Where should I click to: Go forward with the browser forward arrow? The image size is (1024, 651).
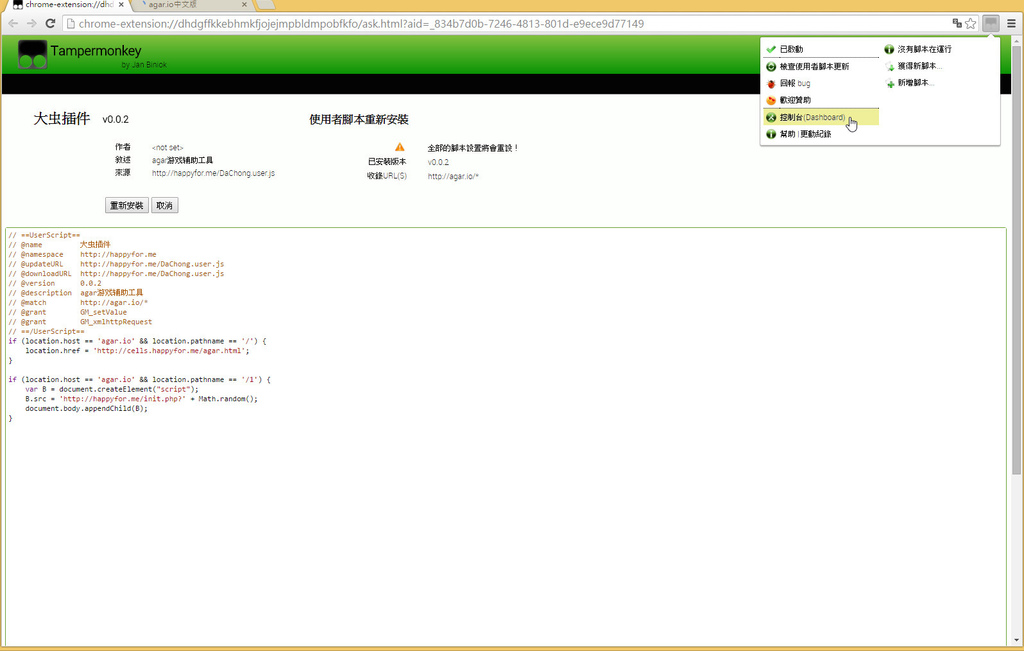click(x=31, y=24)
